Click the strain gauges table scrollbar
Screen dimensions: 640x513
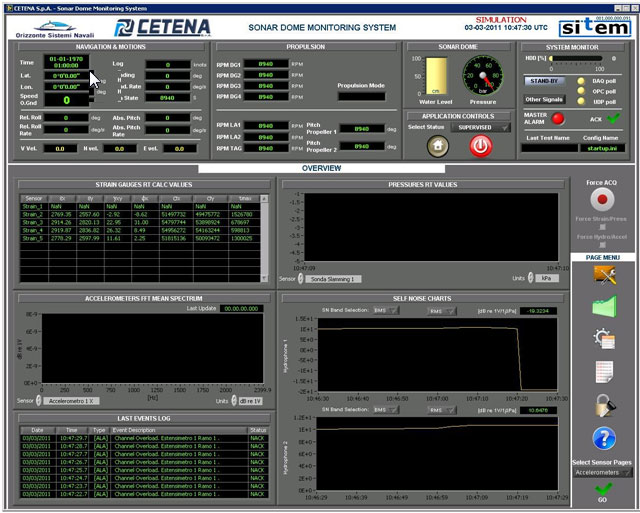click(264, 238)
